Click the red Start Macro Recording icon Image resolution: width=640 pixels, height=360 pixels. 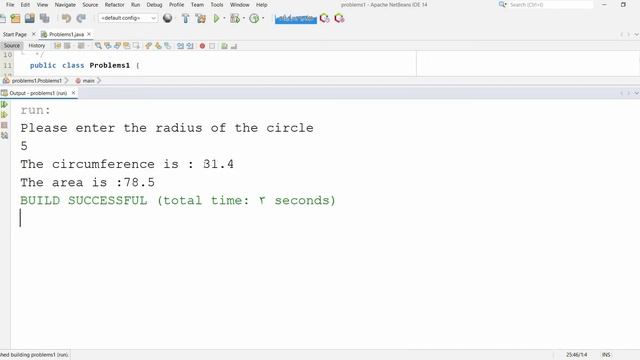(202, 46)
